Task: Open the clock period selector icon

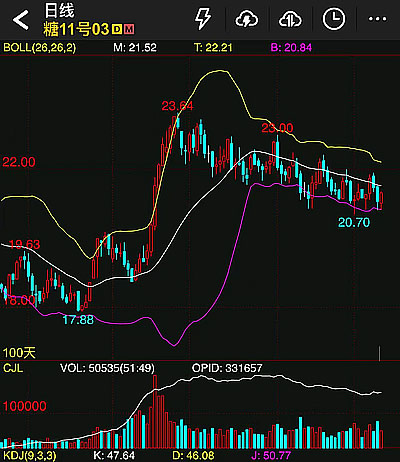Action: pyautogui.click(x=333, y=19)
